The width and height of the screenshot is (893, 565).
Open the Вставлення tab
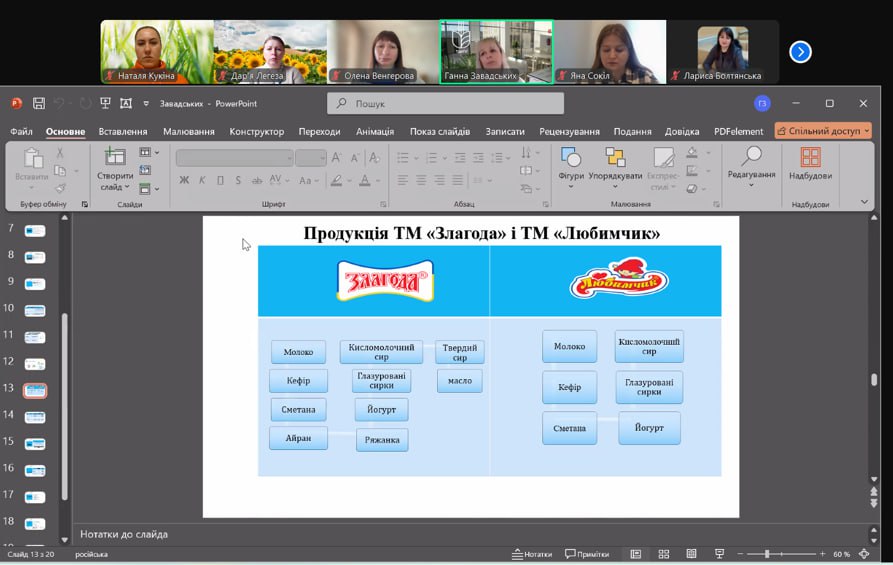pyautogui.click(x=123, y=131)
